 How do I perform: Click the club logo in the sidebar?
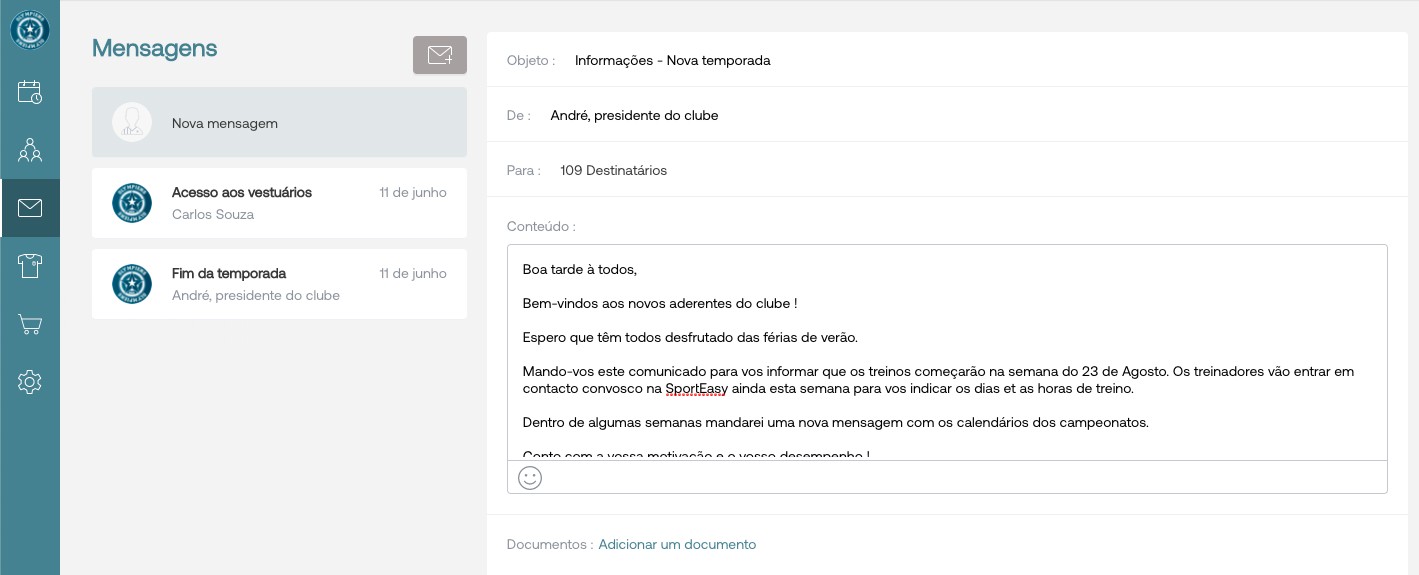(30, 30)
